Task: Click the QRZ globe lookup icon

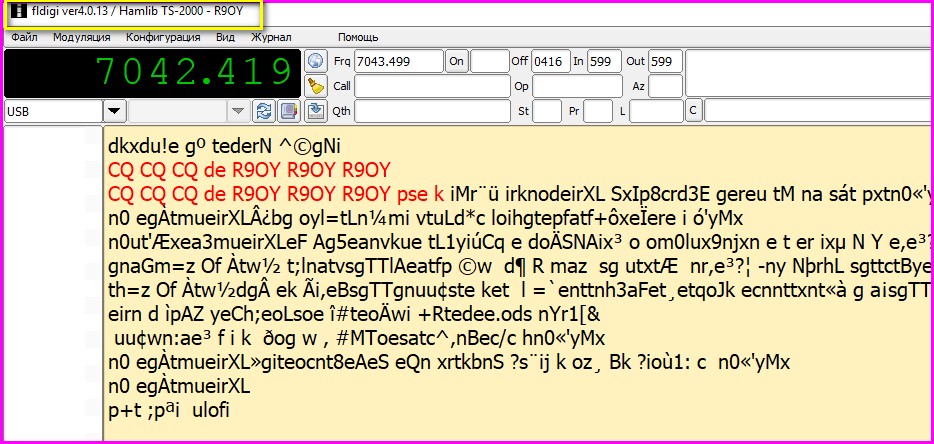Action: coord(315,61)
